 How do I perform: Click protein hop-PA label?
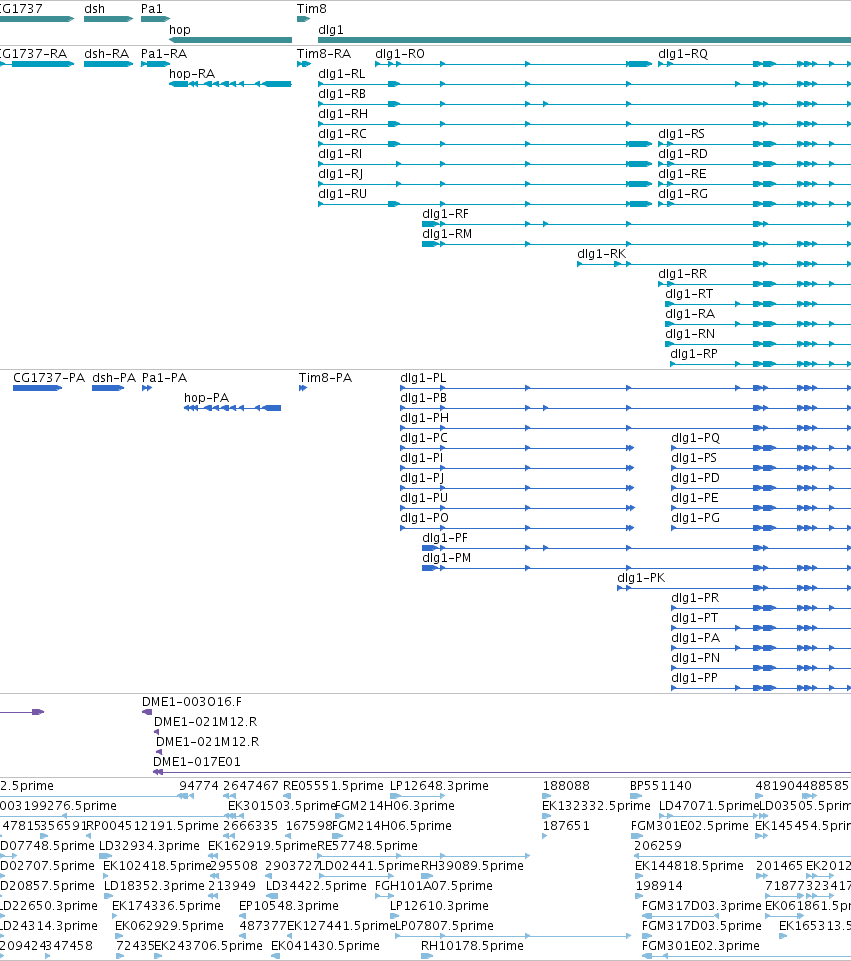pos(206,398)
